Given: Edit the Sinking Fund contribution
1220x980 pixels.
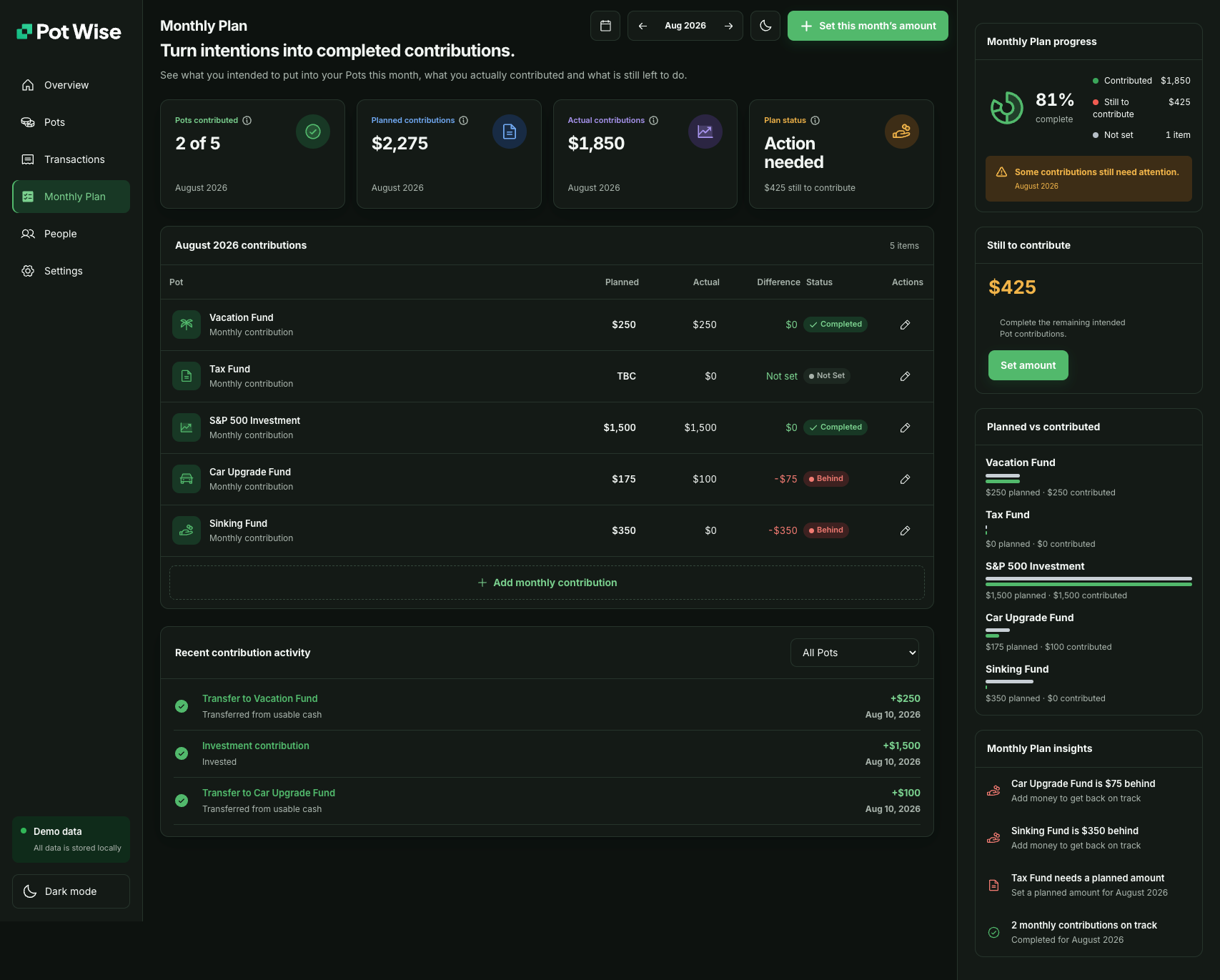Looking at the screenshot, I should click(x=905, y=530).
